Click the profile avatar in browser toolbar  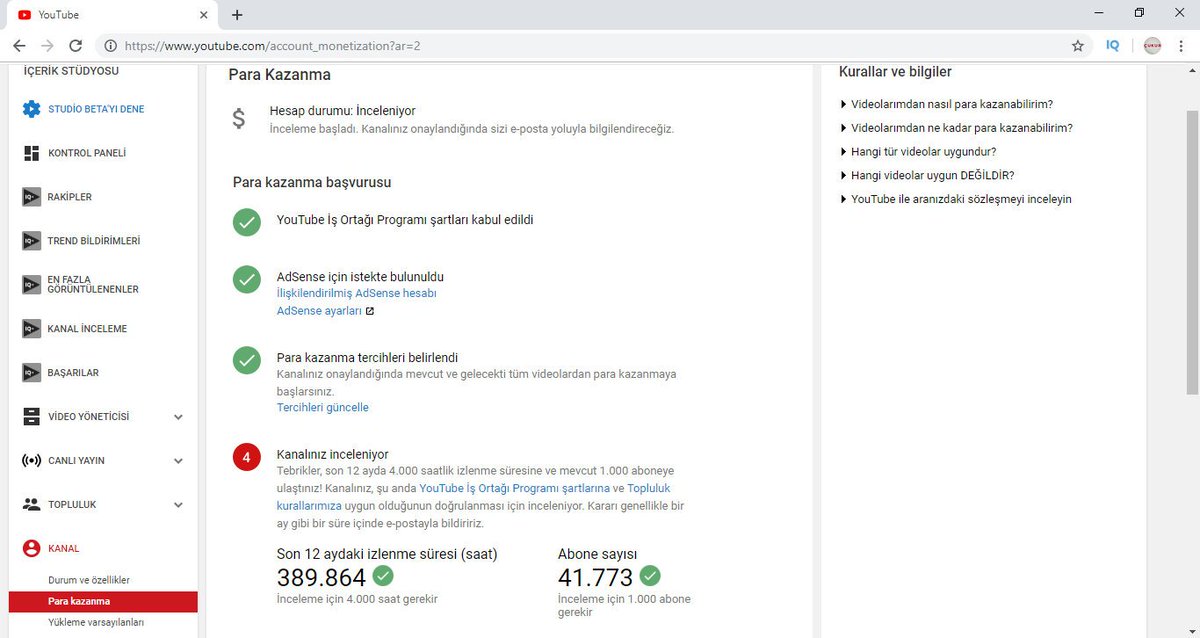click(1152, 46)
